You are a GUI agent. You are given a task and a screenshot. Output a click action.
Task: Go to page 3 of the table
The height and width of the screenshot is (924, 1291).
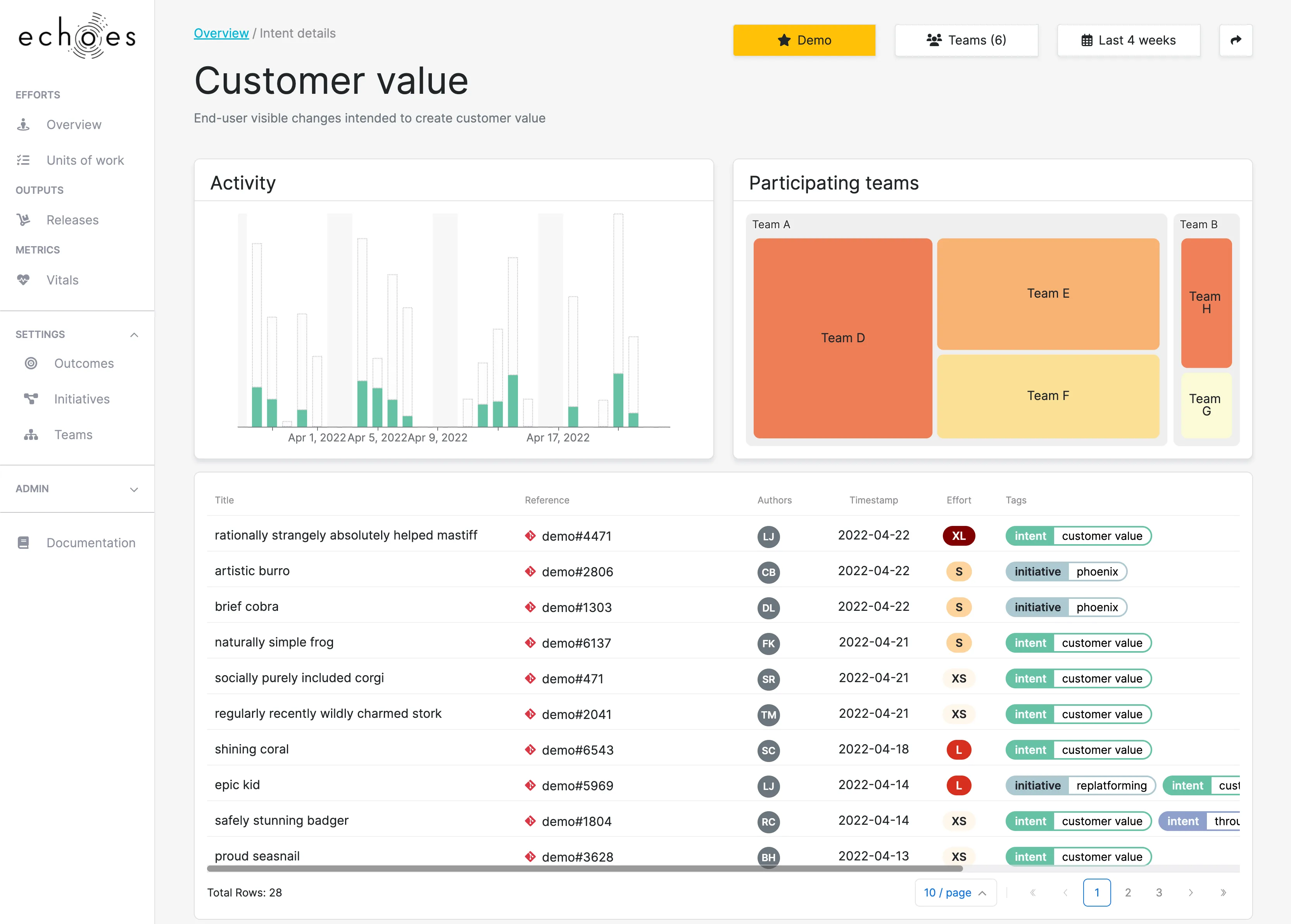1159,893
